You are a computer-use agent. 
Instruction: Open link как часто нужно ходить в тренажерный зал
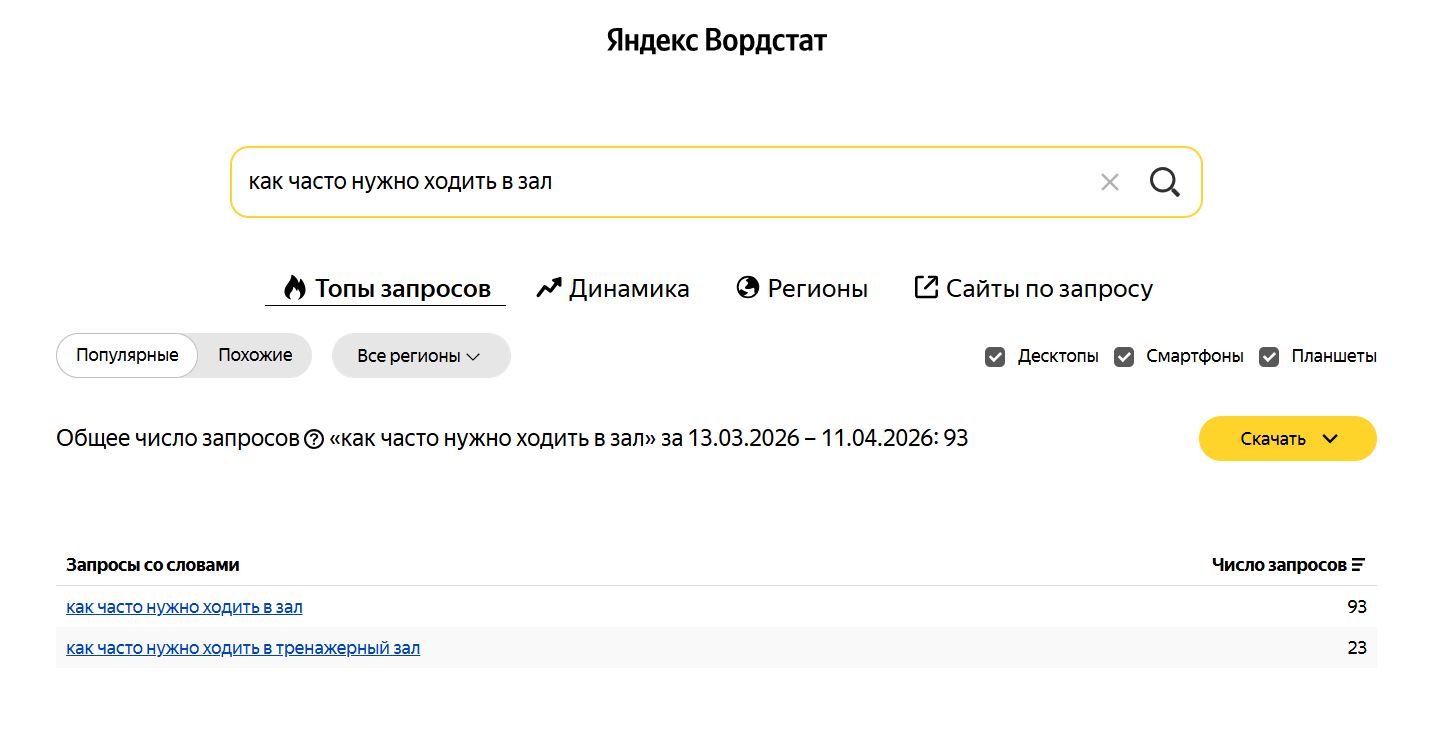[x=243, y=648]
